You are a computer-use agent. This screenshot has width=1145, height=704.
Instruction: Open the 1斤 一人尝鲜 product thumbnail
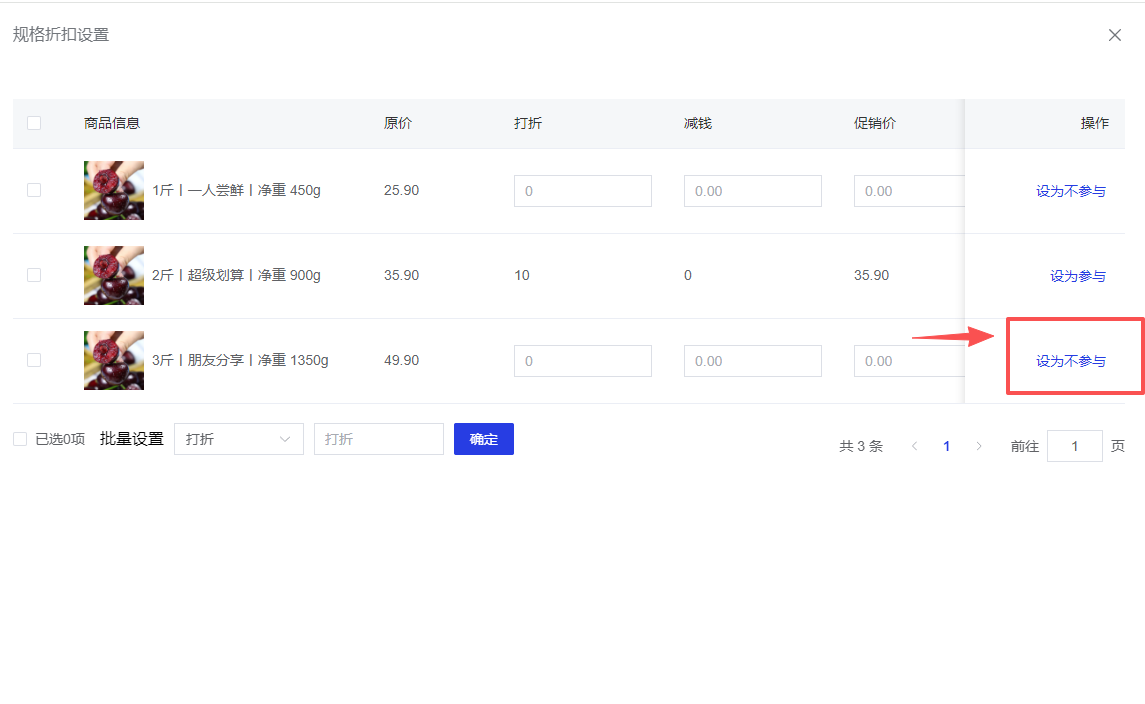point(114,191)
